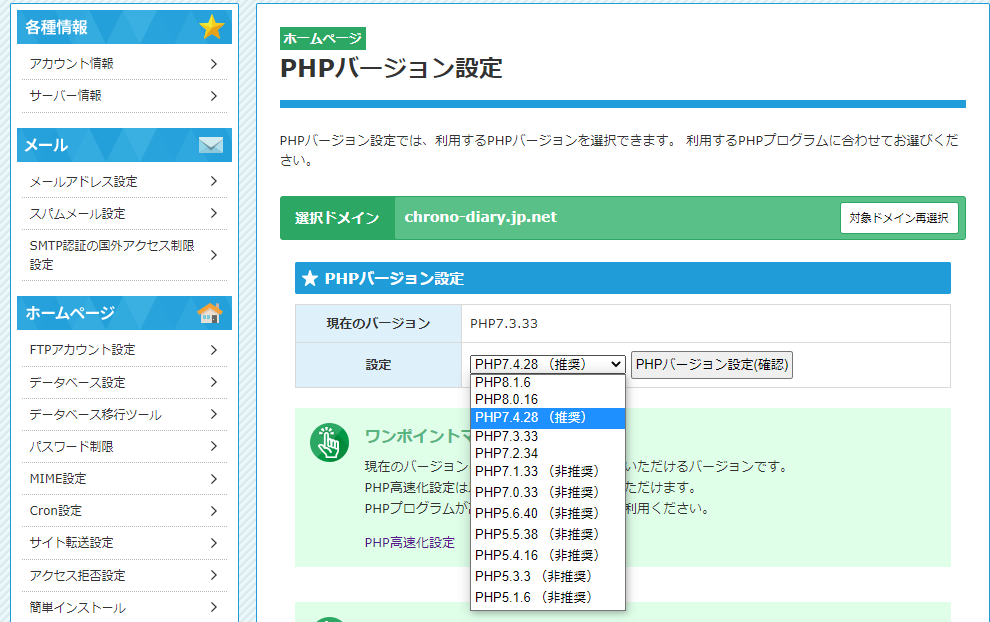990x622 pixels.
Task: Select PHP7.2.34 from the dropdown list
Action: tap(547, 453)
